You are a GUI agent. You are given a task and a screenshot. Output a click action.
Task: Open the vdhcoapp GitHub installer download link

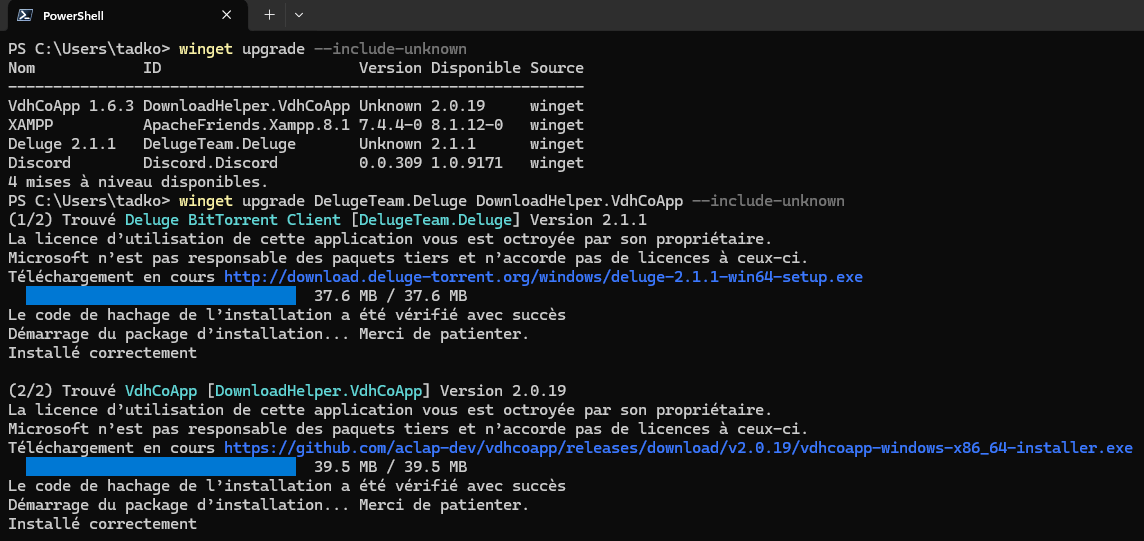click(678, 448)
